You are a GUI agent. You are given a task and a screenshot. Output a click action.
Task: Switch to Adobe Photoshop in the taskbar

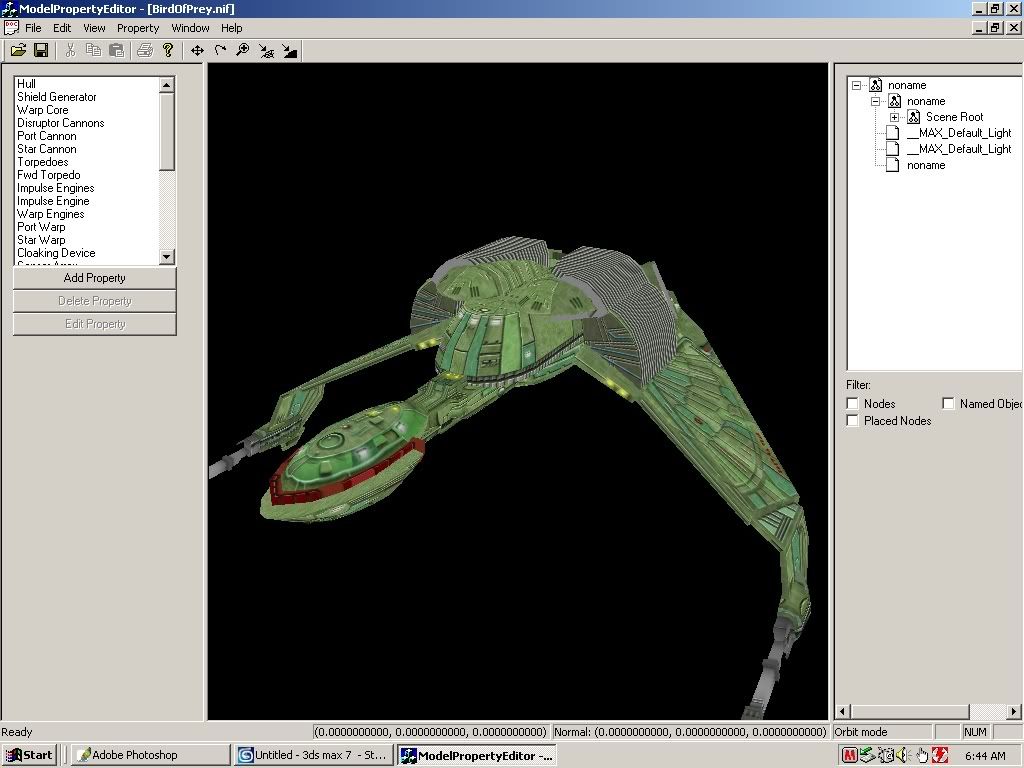150,756
